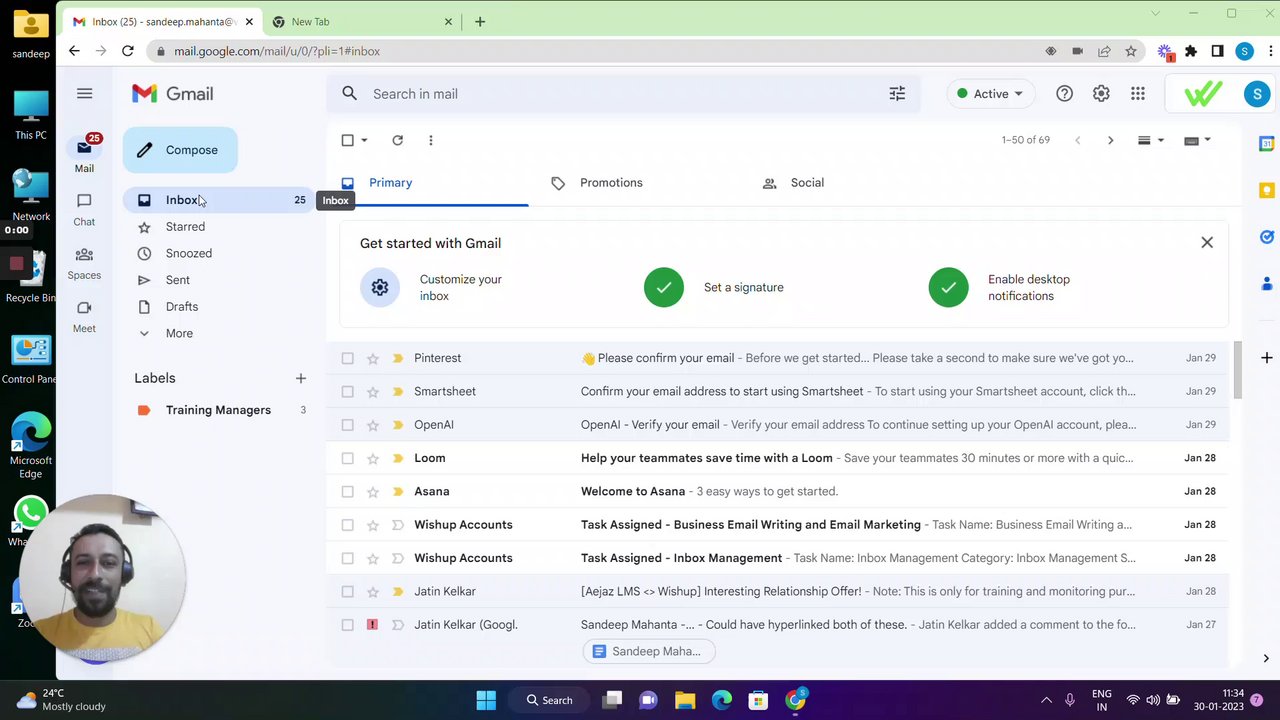Open the Windows Start menu
The width and height of the screenshot is (1280, 720).
point(486,700)
